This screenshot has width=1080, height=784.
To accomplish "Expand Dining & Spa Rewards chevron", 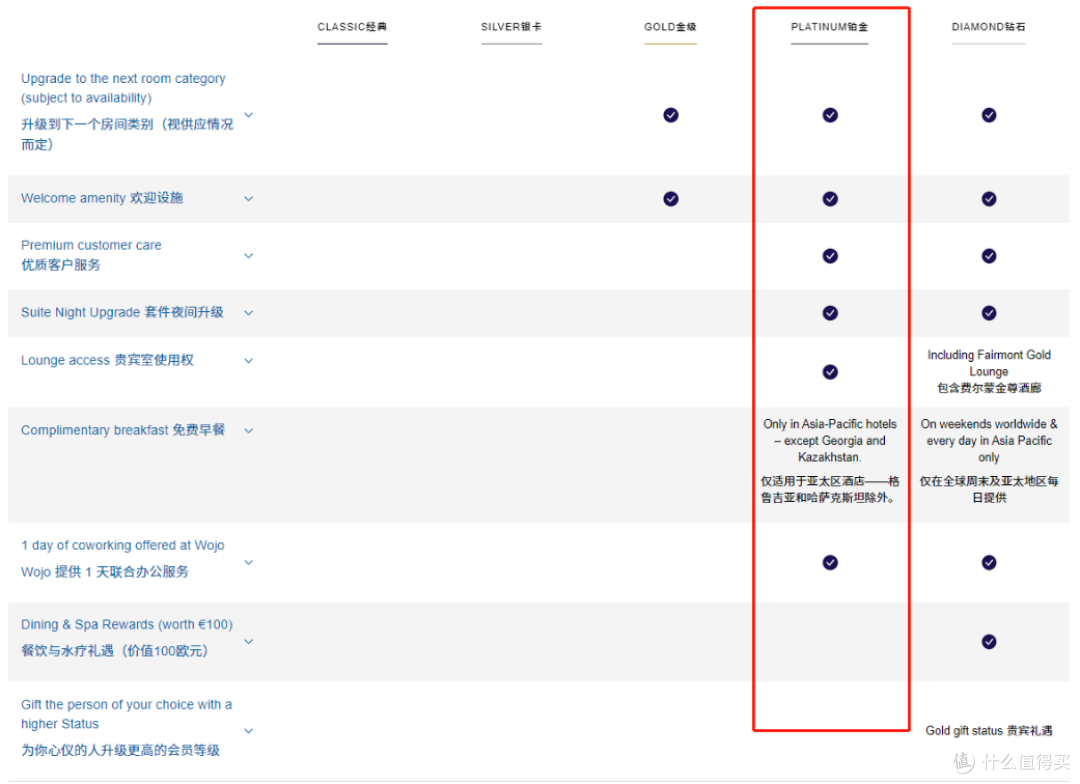I will [x=249, y=641].
